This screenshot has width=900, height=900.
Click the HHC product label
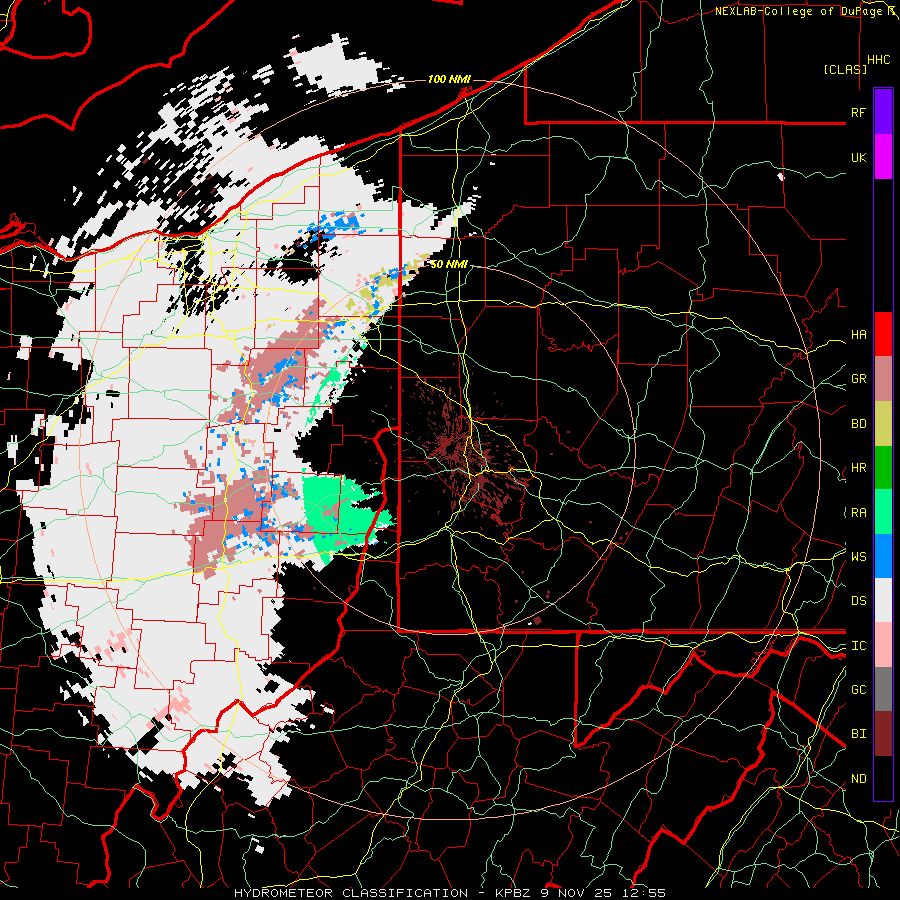tap(879, 60)
